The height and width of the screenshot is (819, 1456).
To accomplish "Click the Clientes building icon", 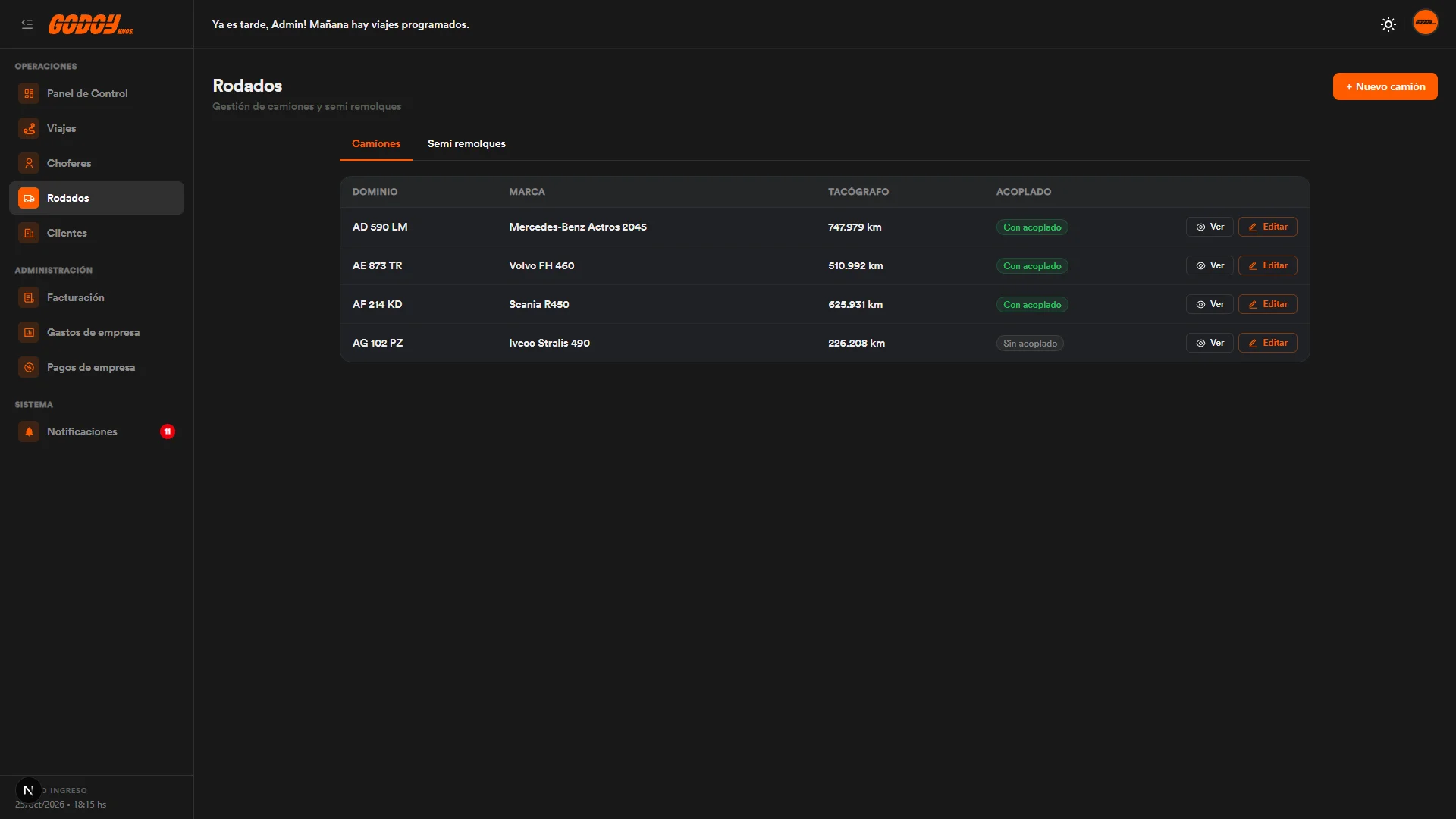I will [x=29, y=233].
